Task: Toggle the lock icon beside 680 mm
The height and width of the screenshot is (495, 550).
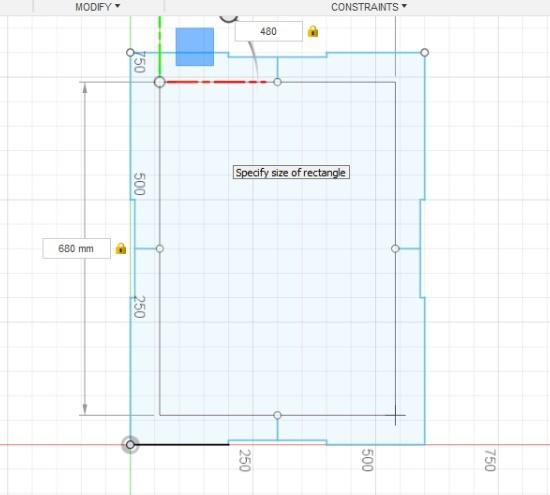Action: point(121,248)
